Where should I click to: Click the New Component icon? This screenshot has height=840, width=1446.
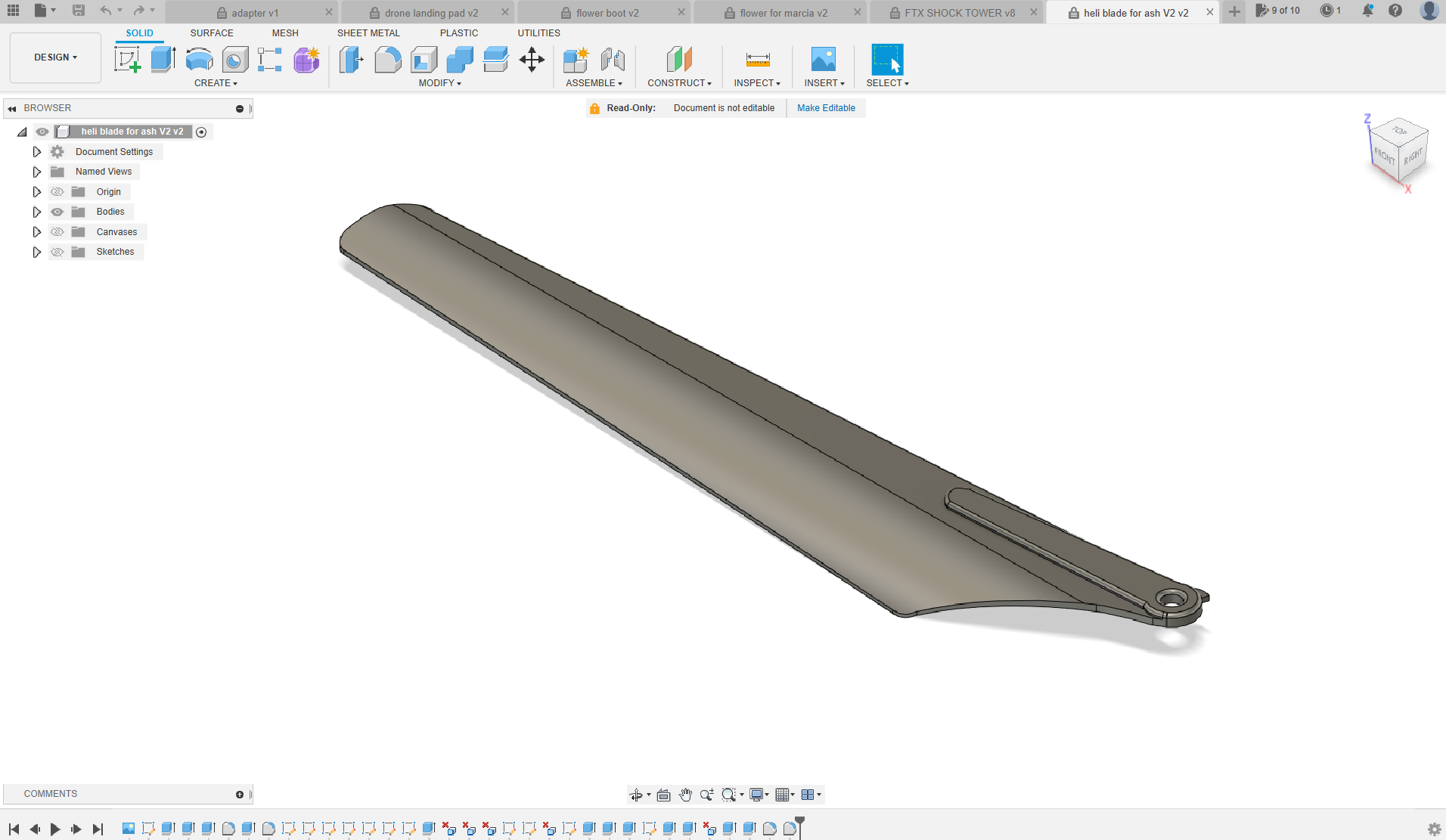(x=576, y=59)
